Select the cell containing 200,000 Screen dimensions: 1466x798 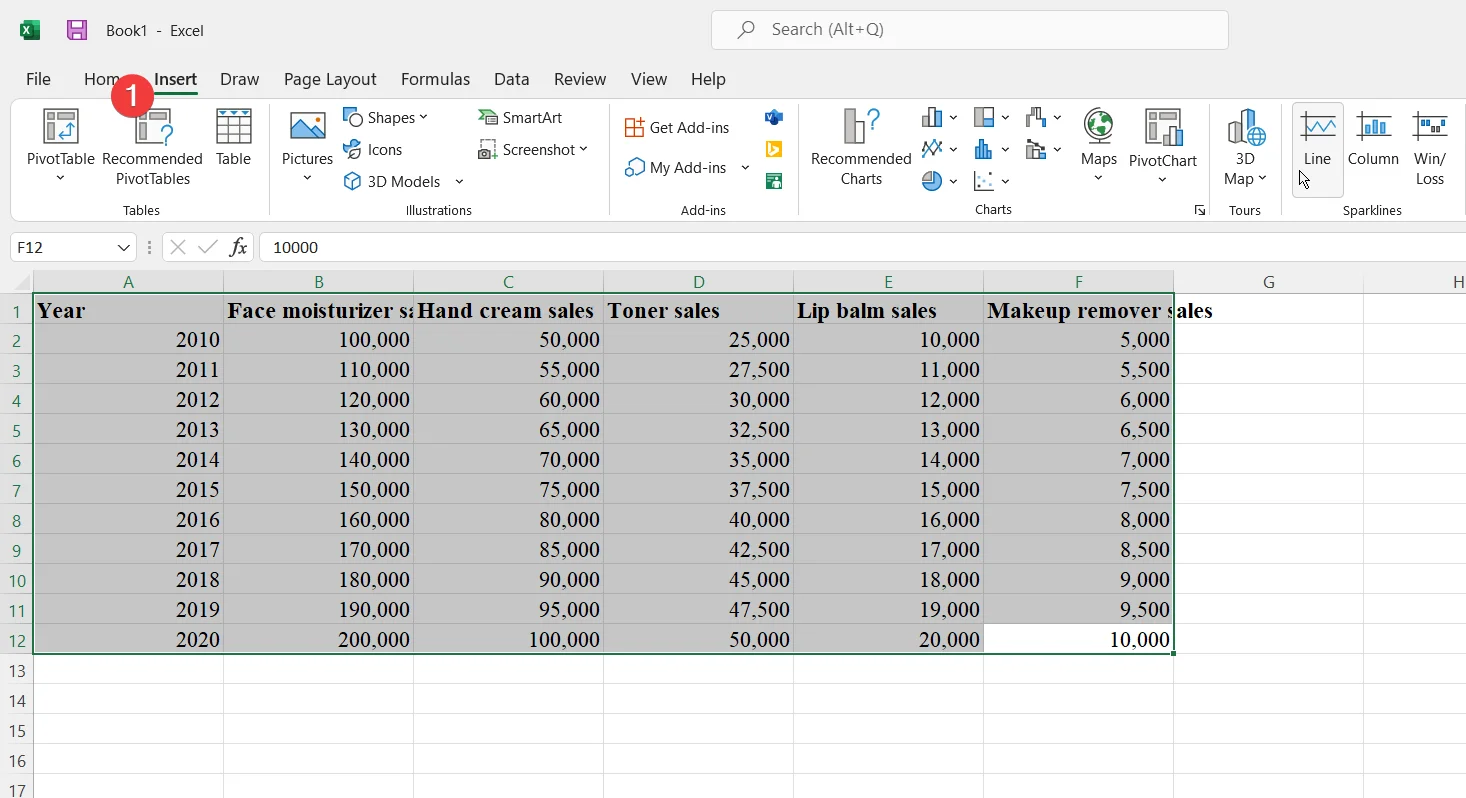coord(318,639)
